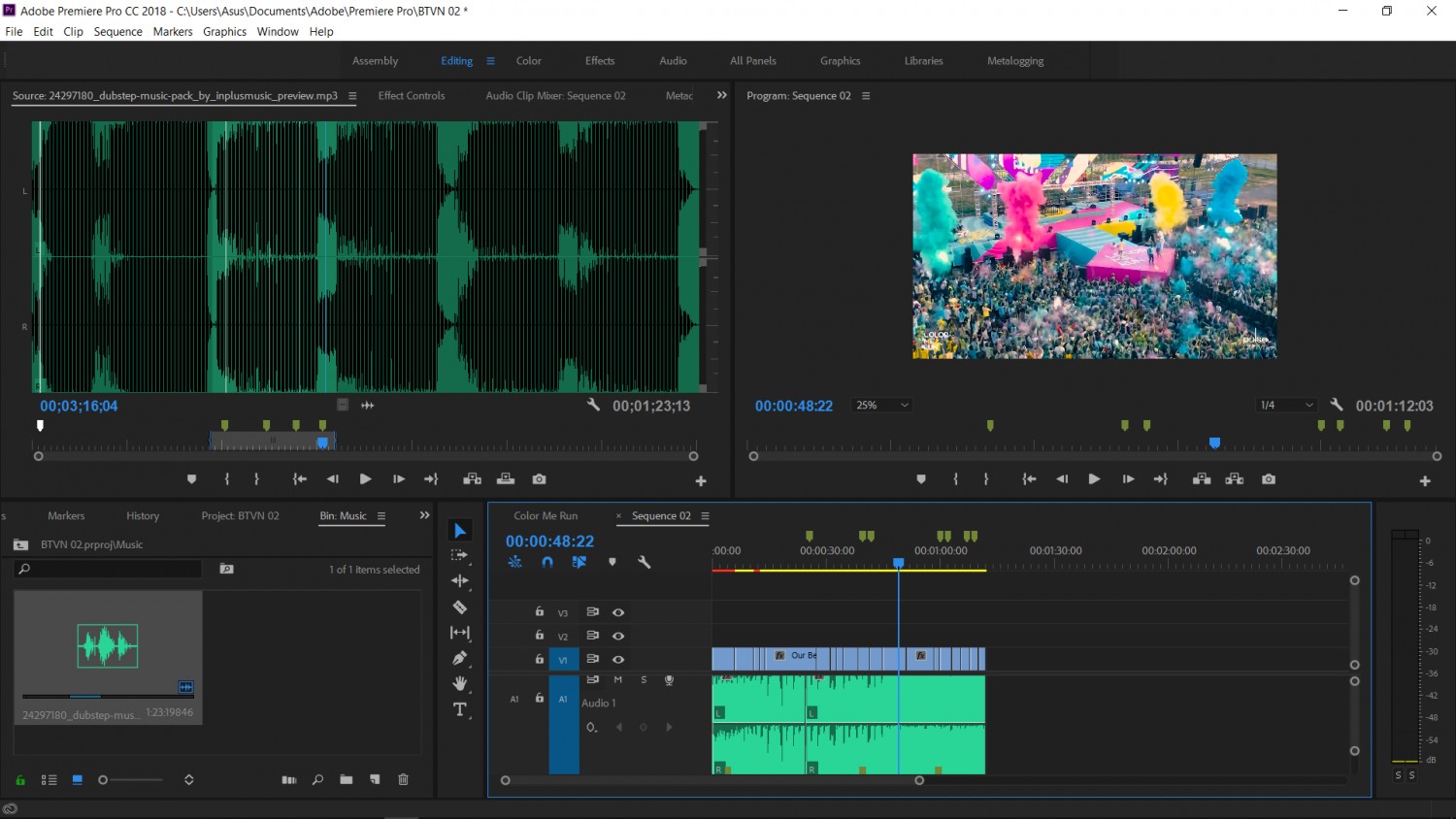Mute the Audio 1 track

point(617,679)
